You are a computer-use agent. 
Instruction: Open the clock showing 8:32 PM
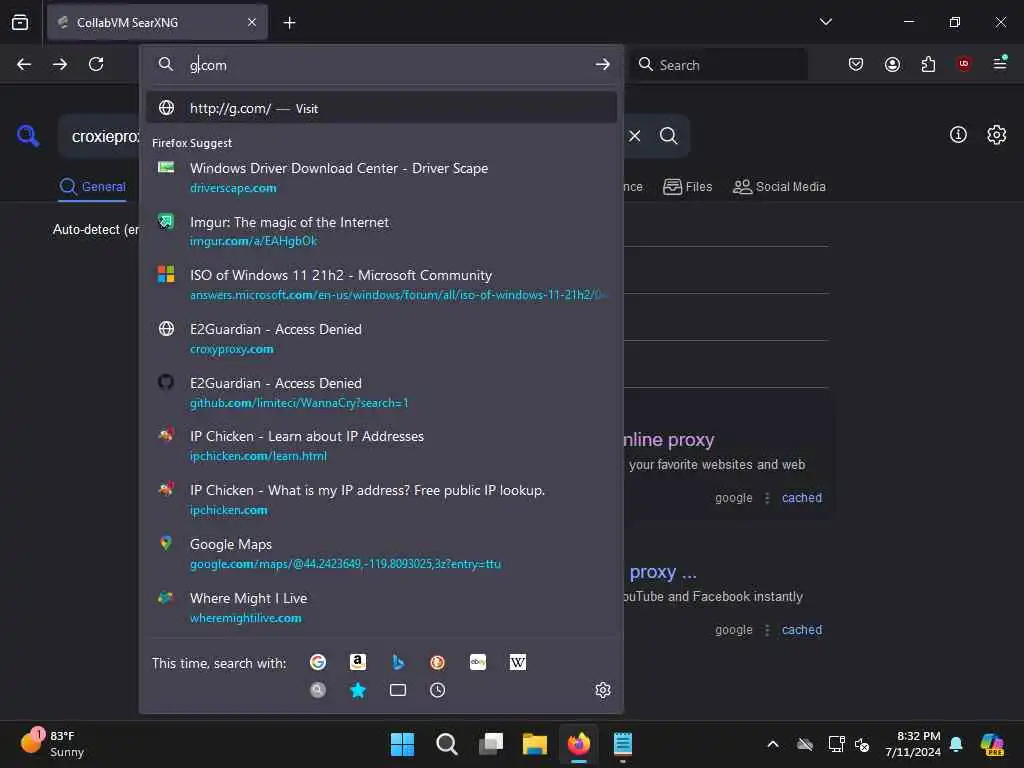912,743
